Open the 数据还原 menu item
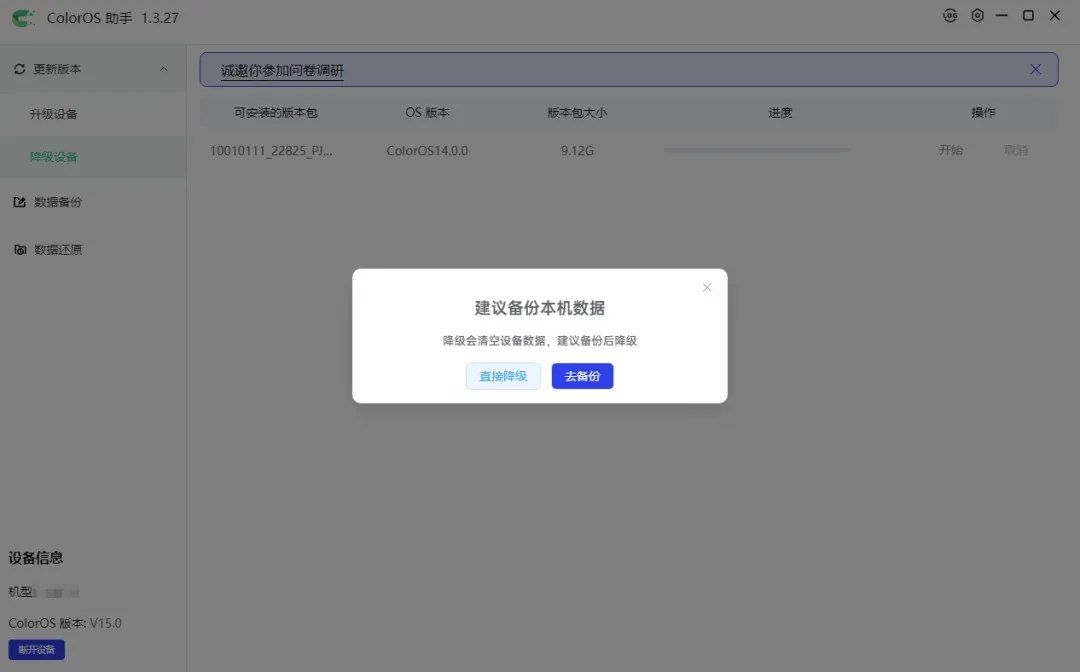The image size is (1080, 672). point(58,249)
